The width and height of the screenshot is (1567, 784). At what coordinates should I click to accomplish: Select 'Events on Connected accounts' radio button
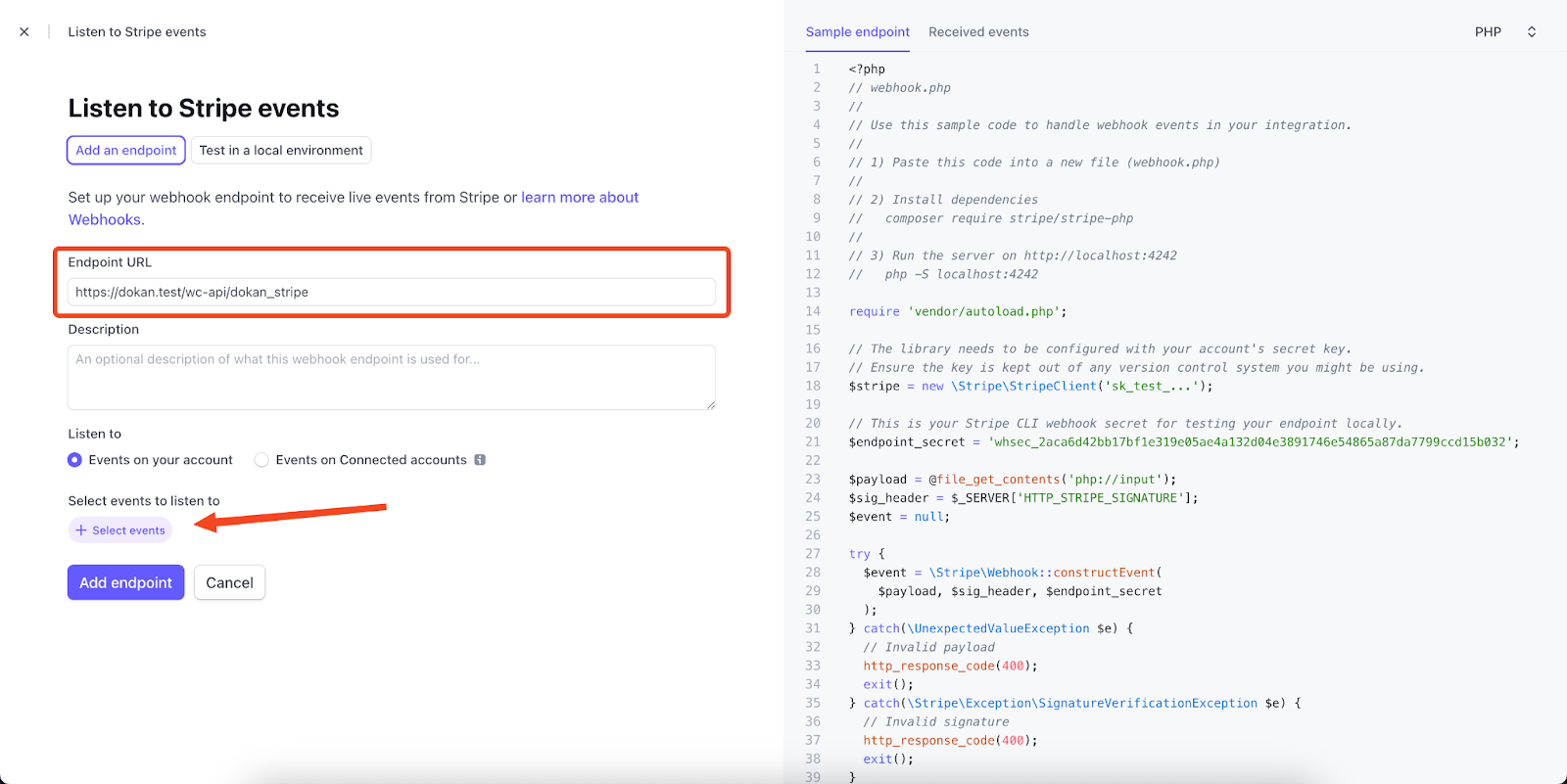tap(261, 460)
